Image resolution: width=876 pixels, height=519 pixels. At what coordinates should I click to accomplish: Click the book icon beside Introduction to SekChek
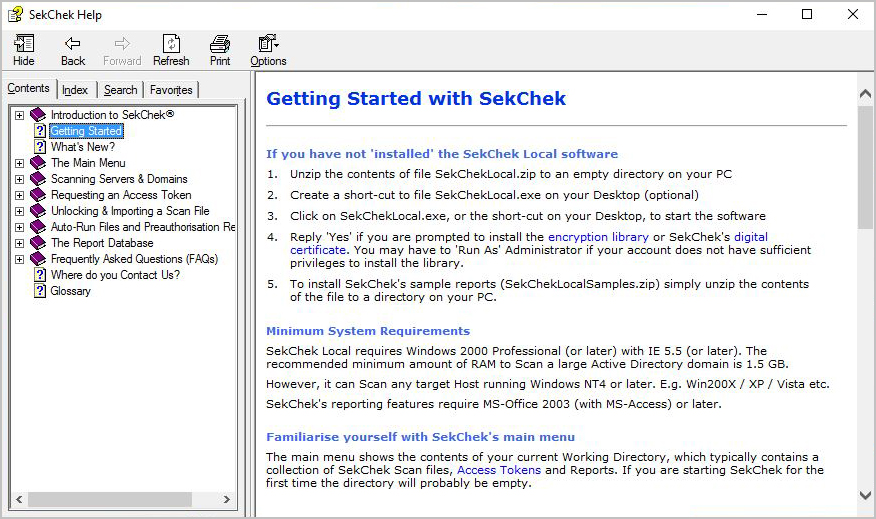pyautogui.click(x=38, y=115)
